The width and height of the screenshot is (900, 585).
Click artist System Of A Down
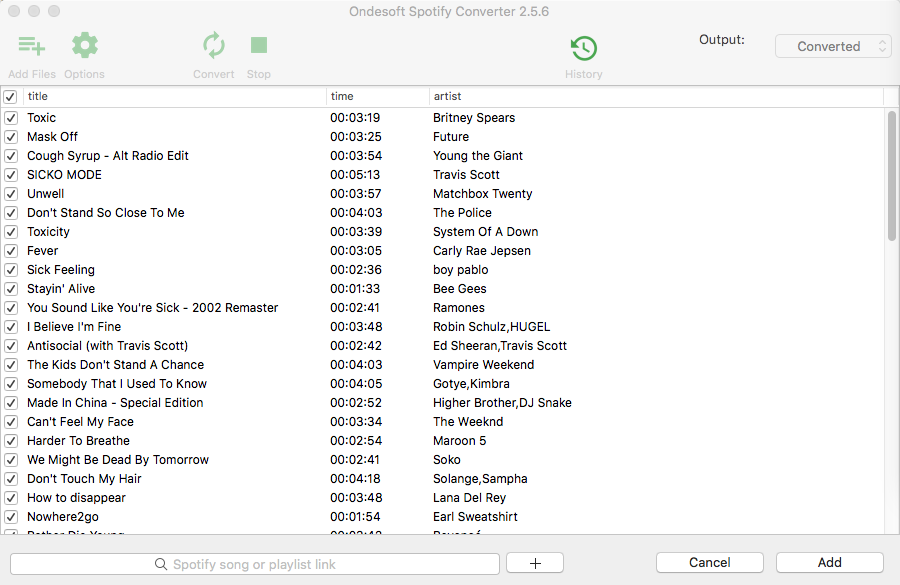pyautogui.click(x=486, y=232)
